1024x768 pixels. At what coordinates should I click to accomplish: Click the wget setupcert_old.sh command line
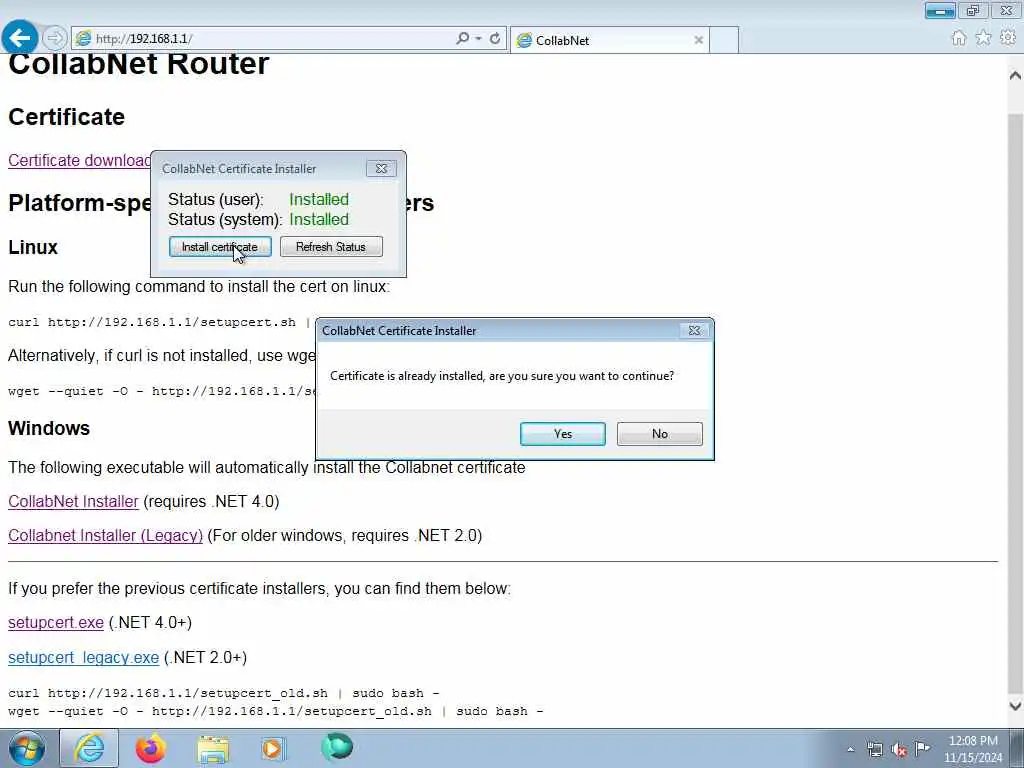coord(275,711)
